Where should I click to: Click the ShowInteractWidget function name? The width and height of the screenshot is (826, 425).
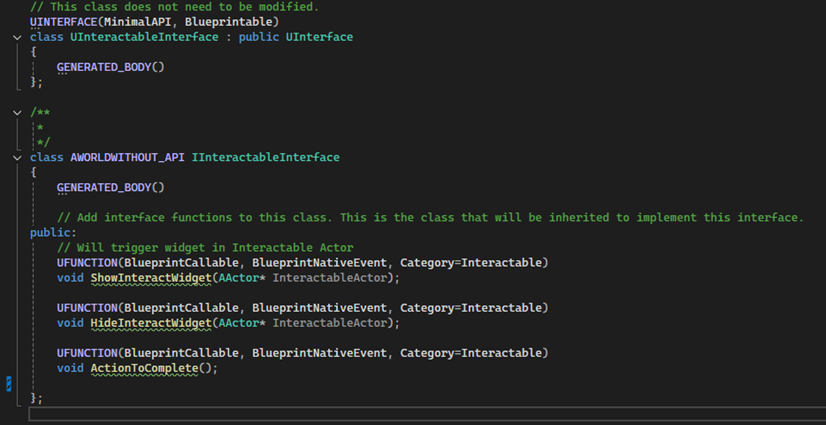151,278
